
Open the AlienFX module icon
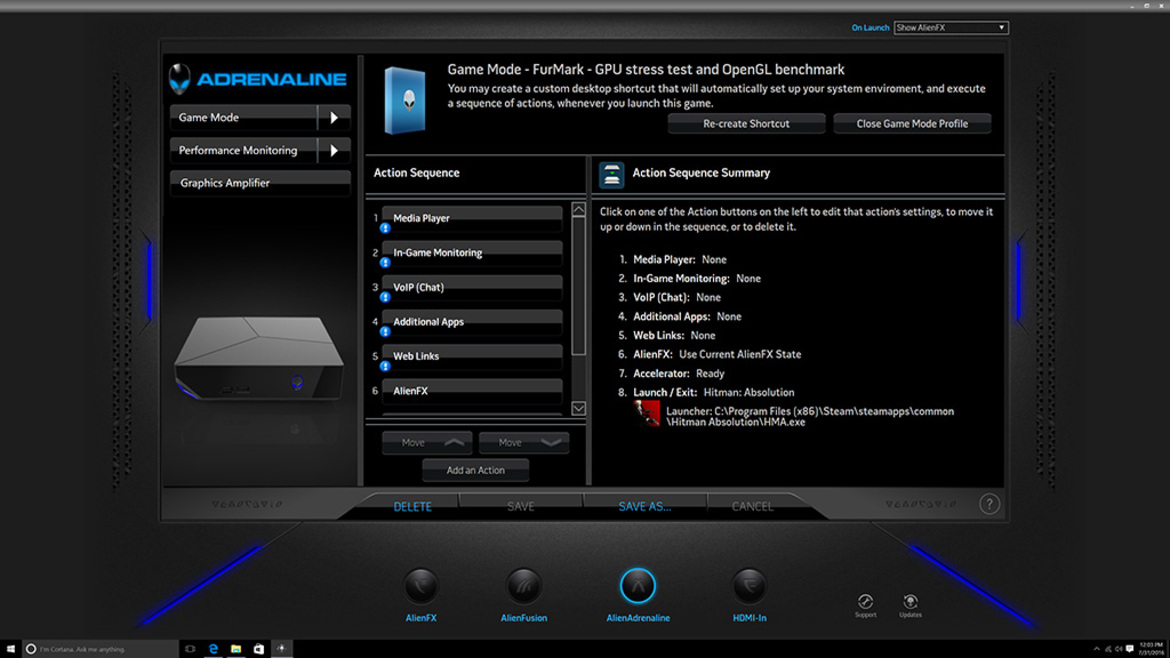pos(421,586)
